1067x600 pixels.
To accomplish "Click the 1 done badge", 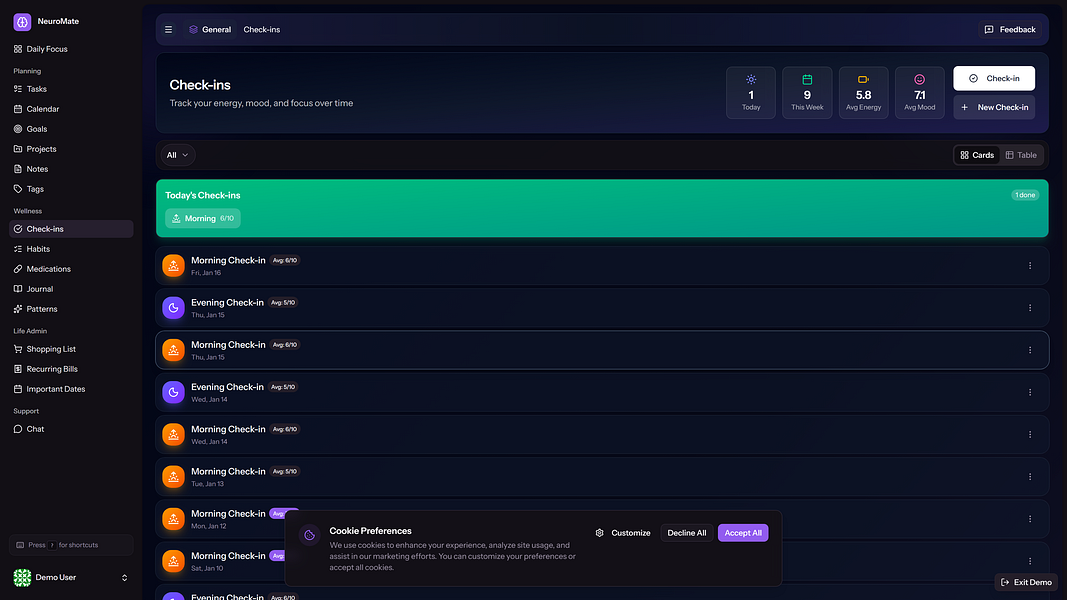I will [1025, 195].
